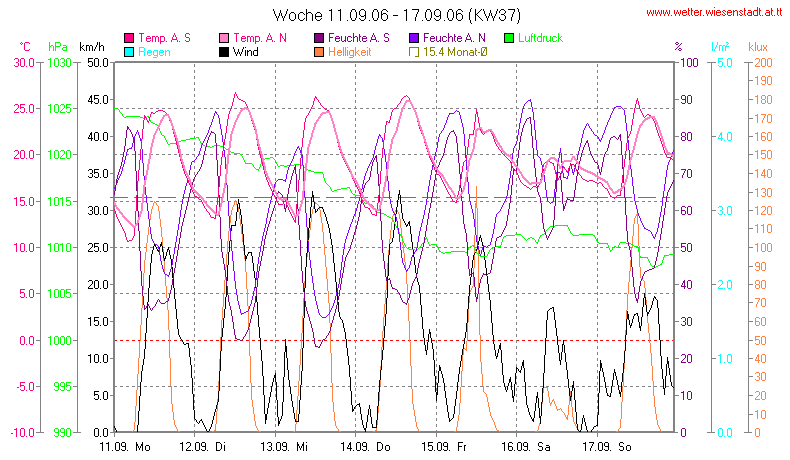Click the 12.09. Di date label
This screenshot has height=460, width=790.
(x=203, y=446)
